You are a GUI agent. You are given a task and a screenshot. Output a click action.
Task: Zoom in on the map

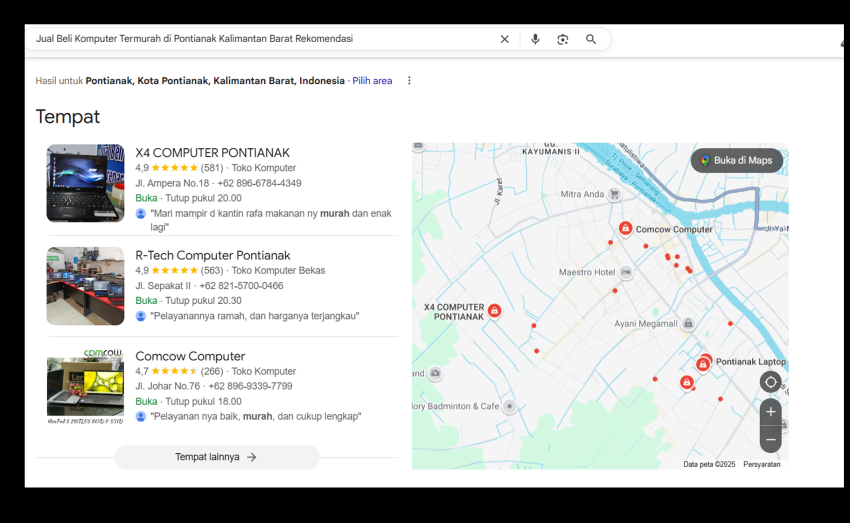tap(770, 411)
